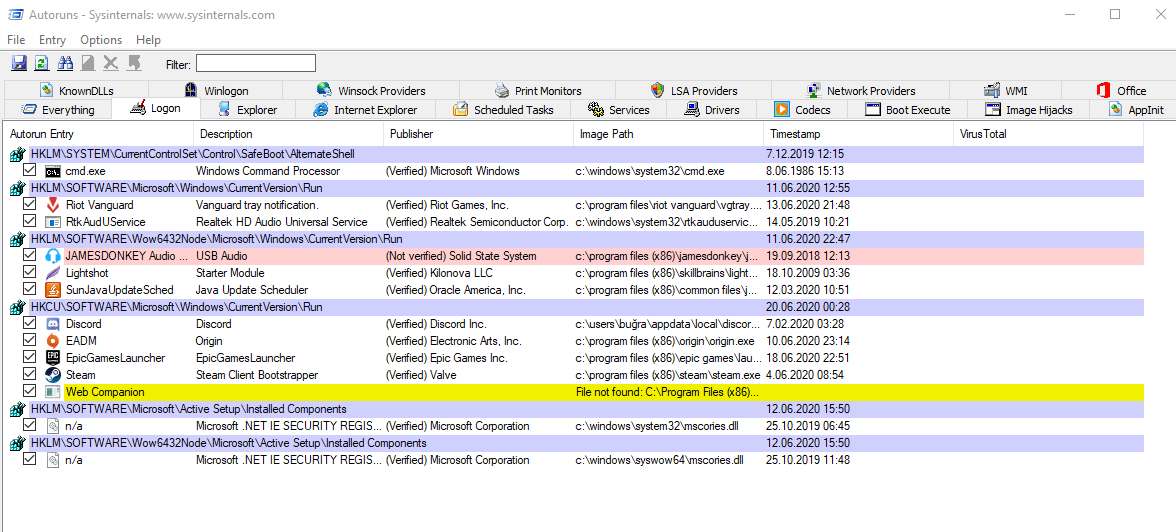Disable the Steam startup checkbox

[30, 374]
